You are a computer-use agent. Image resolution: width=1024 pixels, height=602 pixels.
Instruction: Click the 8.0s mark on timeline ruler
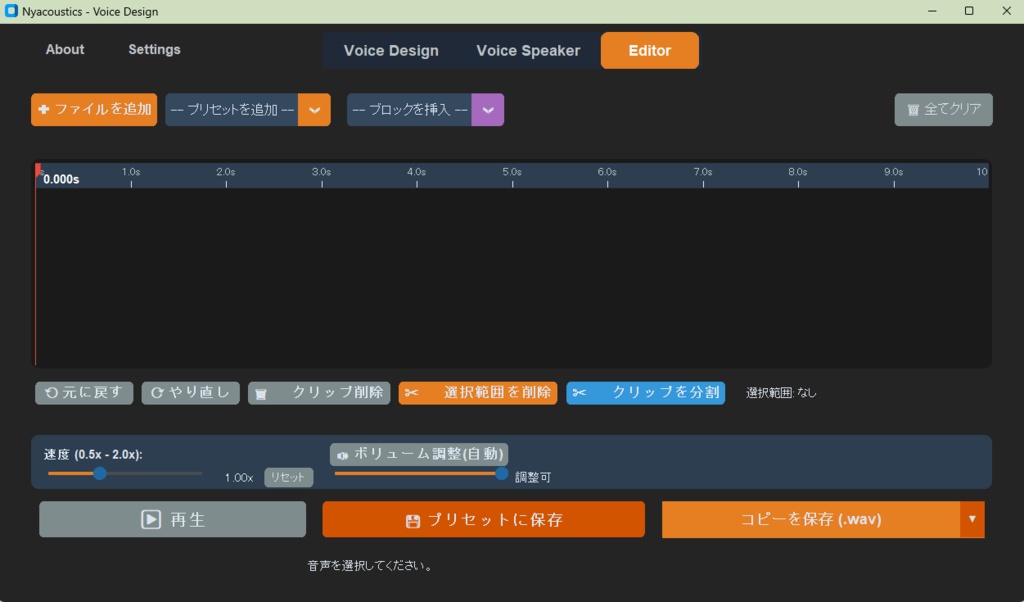pos(797,172)
